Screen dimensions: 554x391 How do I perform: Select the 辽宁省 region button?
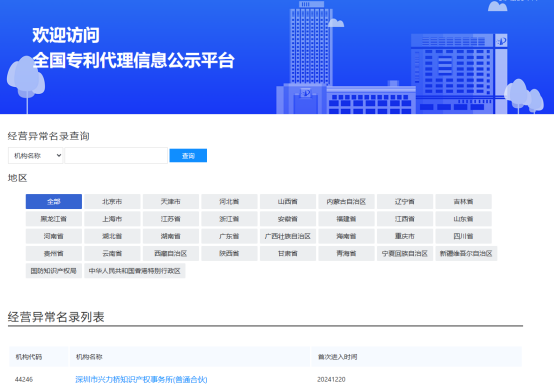[x=405, y=202]
